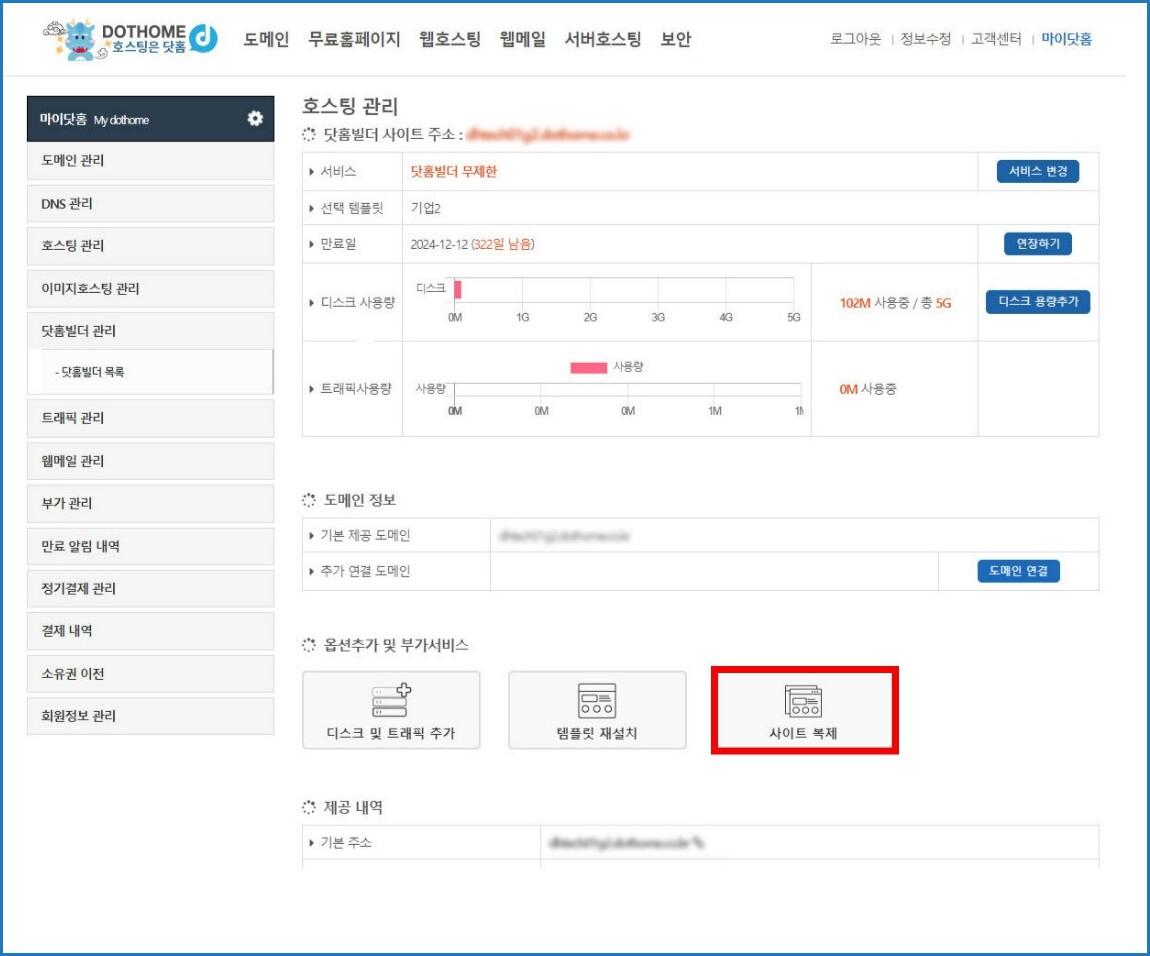Click the pink 사용량 traffic legend swatch

588,368
